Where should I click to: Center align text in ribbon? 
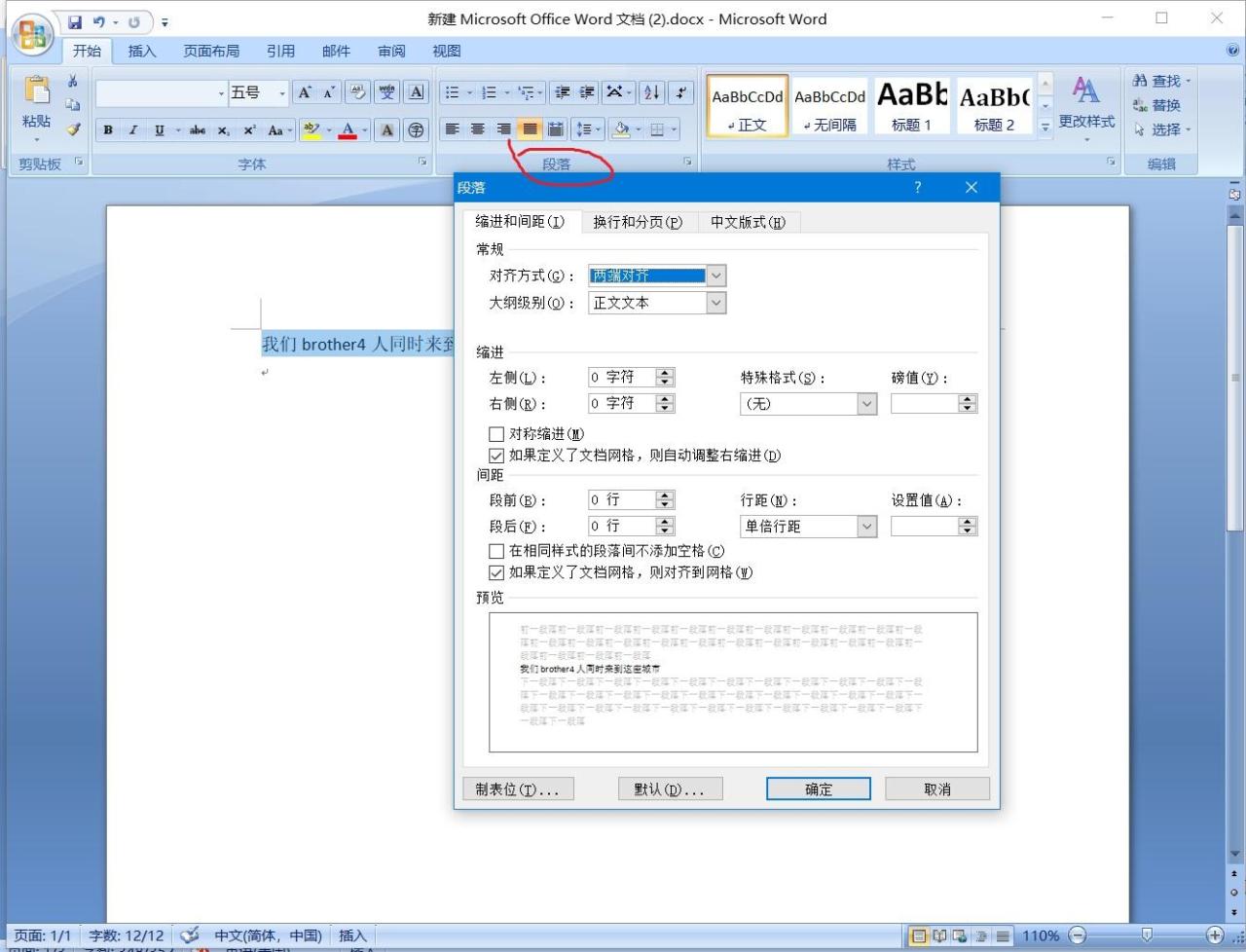click(x=478, y=128)
